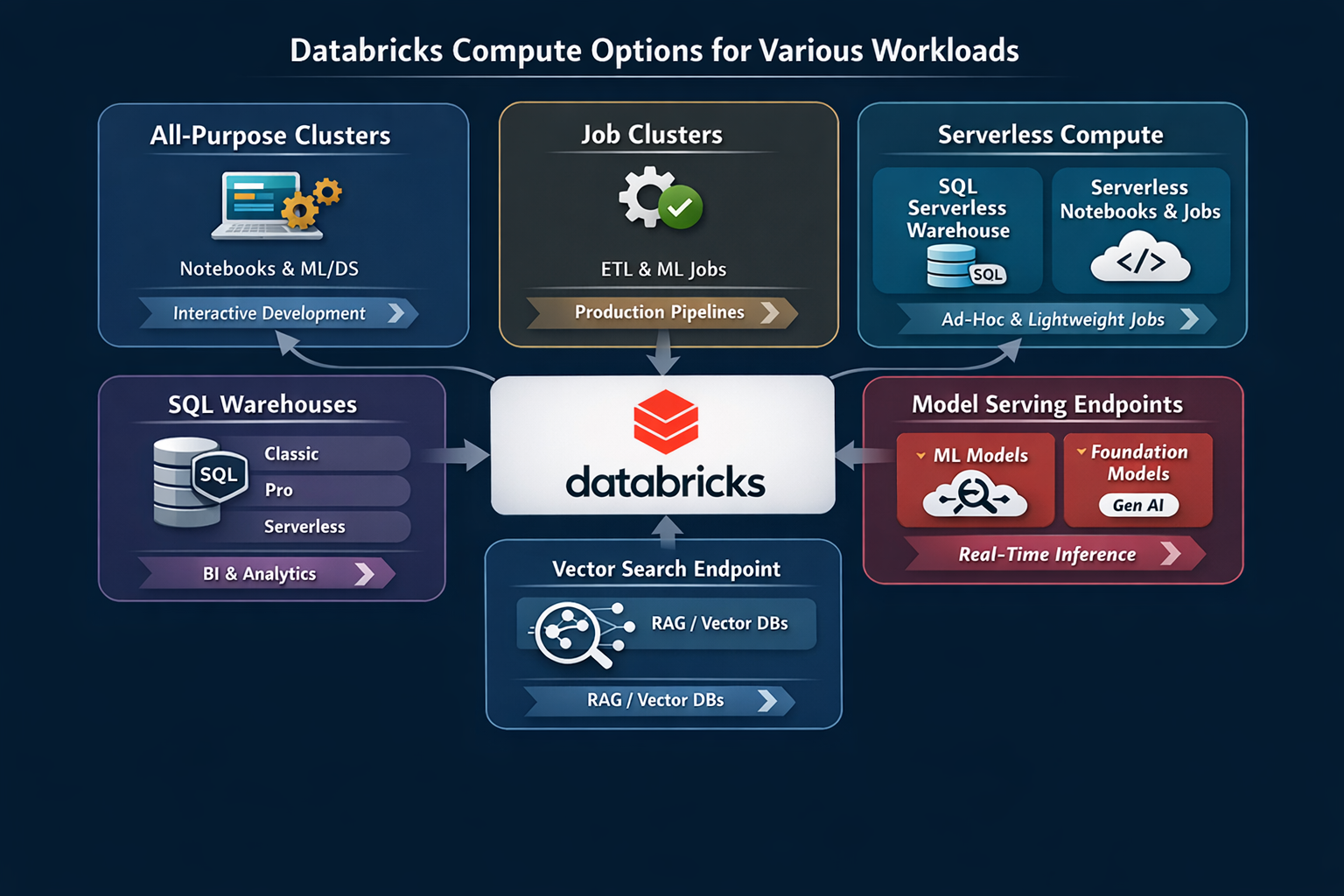The height and width of the screenshot is (896, 1344).
Task: Click the chevron on Ad-Hoc & Lightweight Jobs
Action: pyautogui.click(x=1189, y=319)
